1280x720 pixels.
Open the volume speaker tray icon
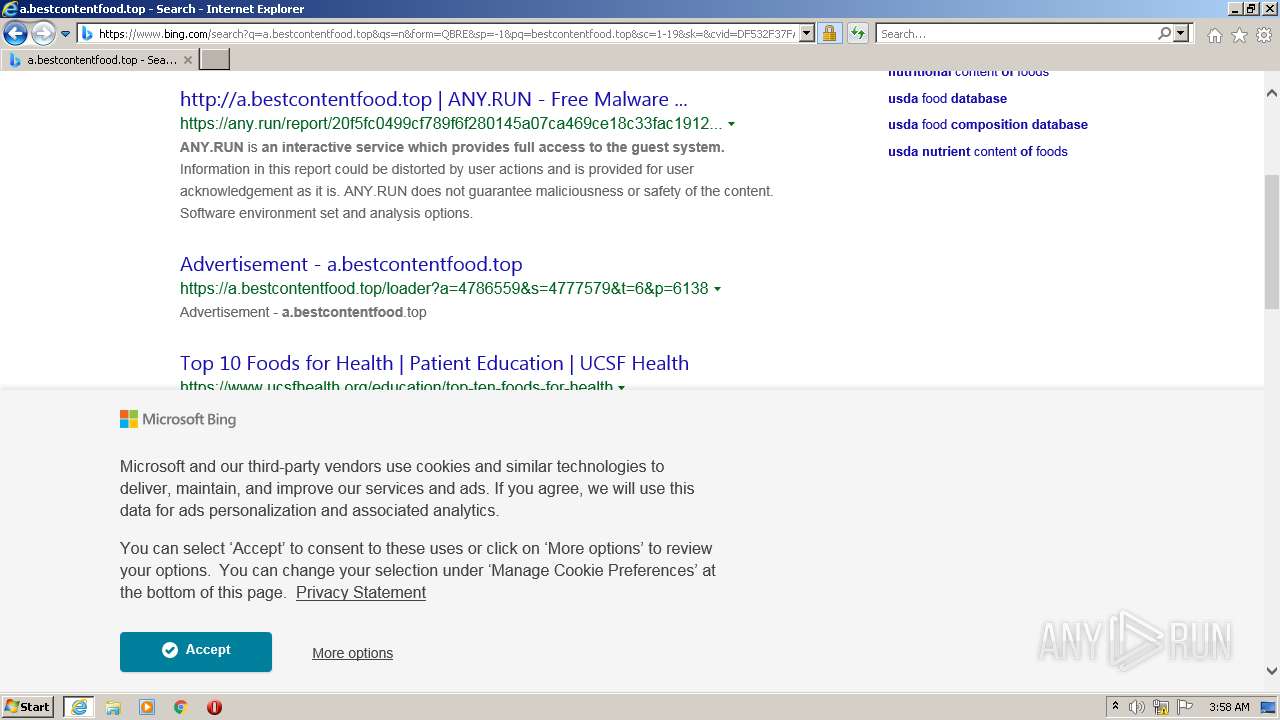pos(1137,707)
